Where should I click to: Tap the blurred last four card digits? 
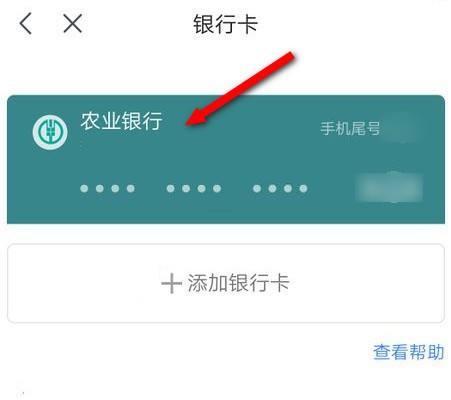point(389,187)
